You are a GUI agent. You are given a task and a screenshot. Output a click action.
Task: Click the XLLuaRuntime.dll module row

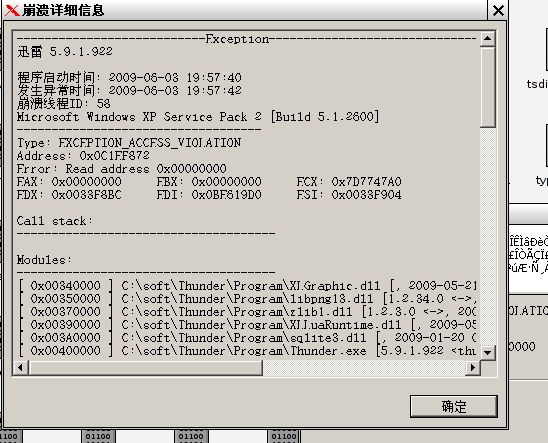(x=247, y=325)
